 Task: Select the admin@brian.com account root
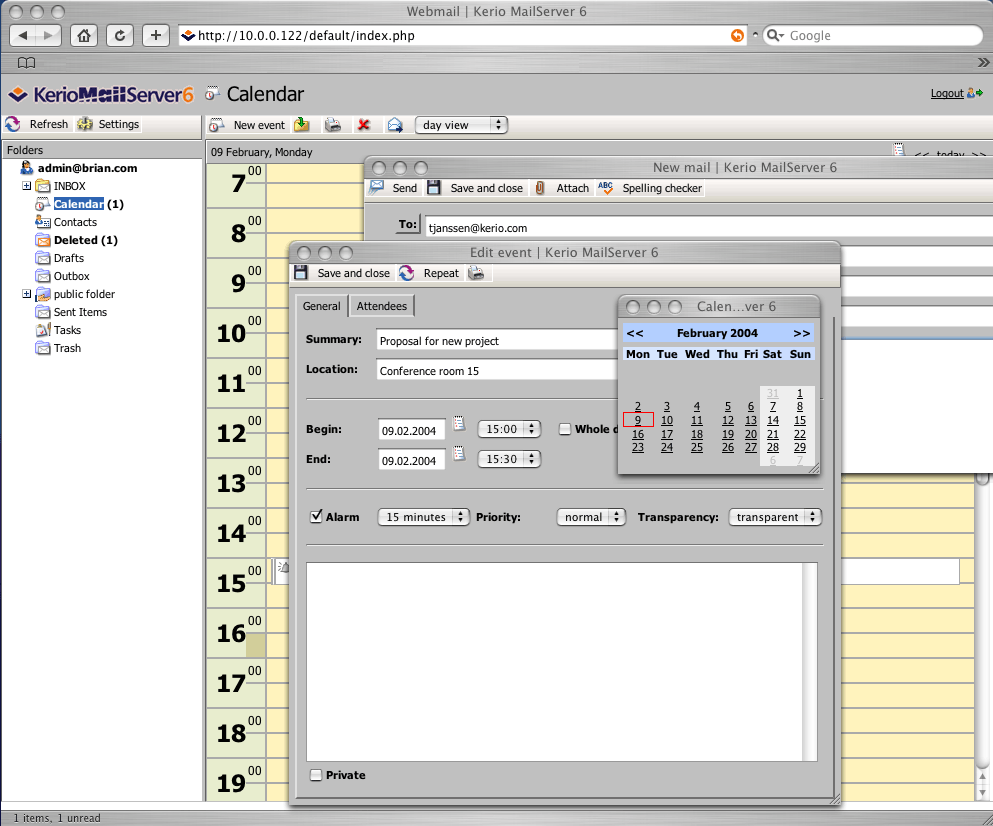(x=87, y=168)
